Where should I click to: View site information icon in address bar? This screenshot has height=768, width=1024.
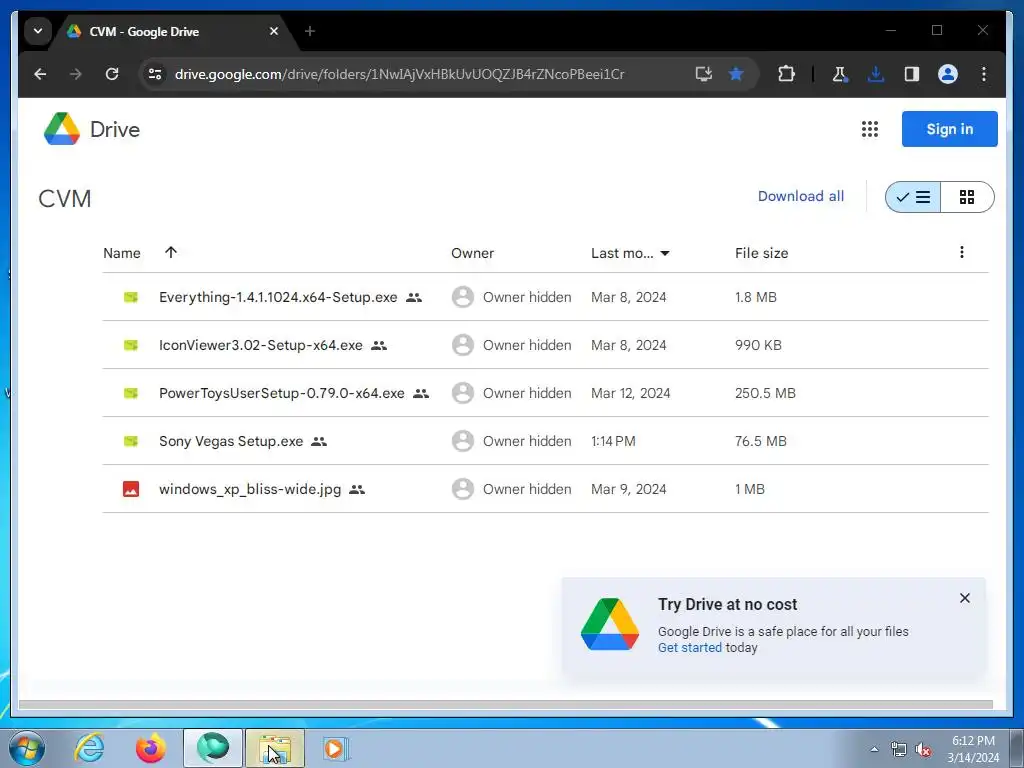click(x=155, y=74)
